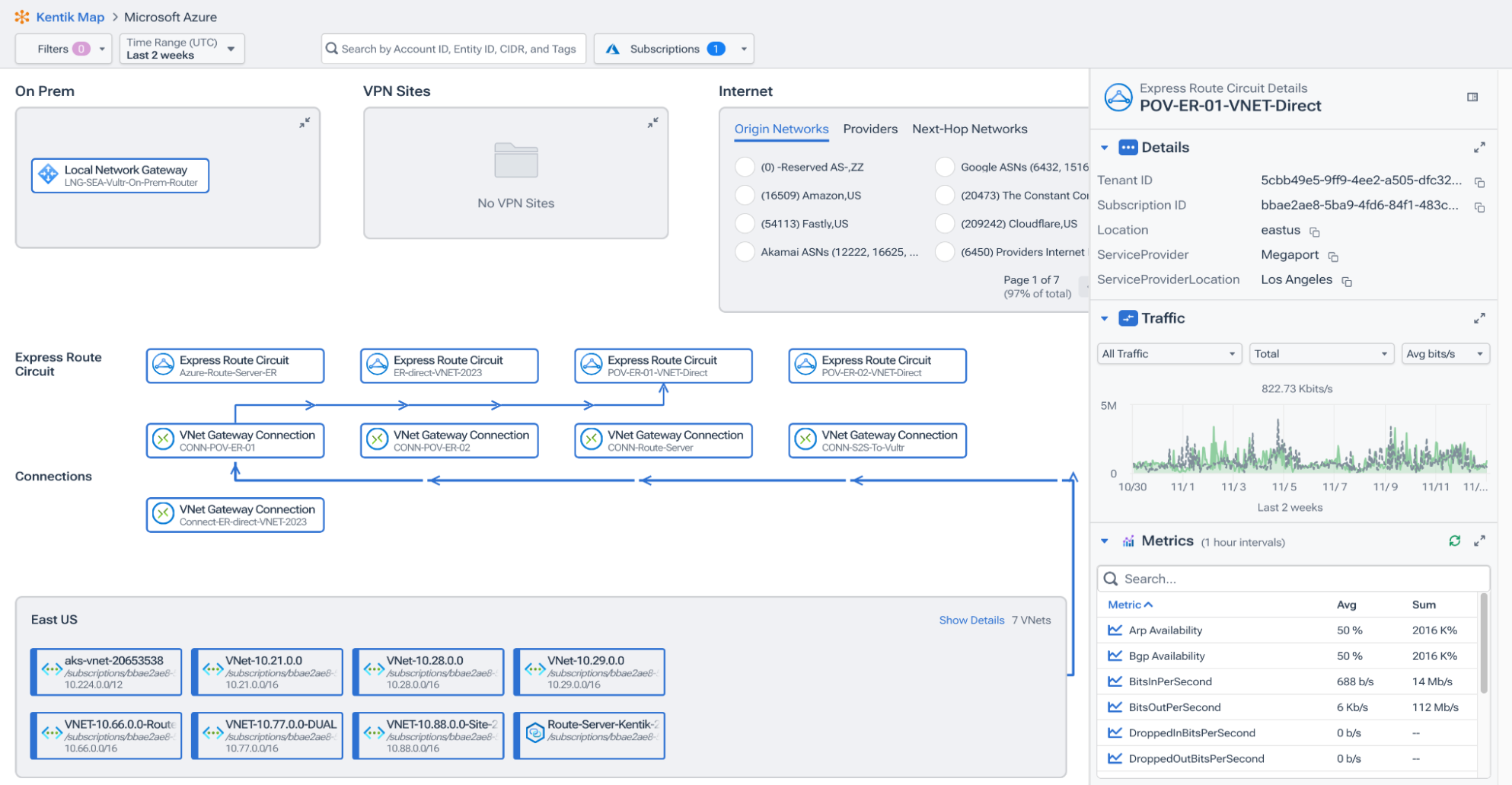
Task: Collapse the Metrics section
Action: pos(1105,541)
